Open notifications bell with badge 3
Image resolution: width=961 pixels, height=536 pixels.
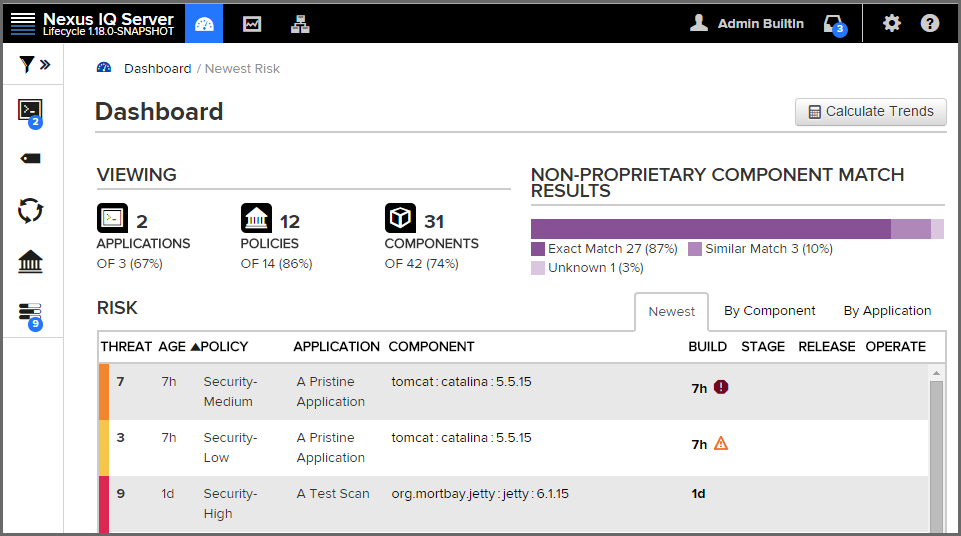(835, 25)
